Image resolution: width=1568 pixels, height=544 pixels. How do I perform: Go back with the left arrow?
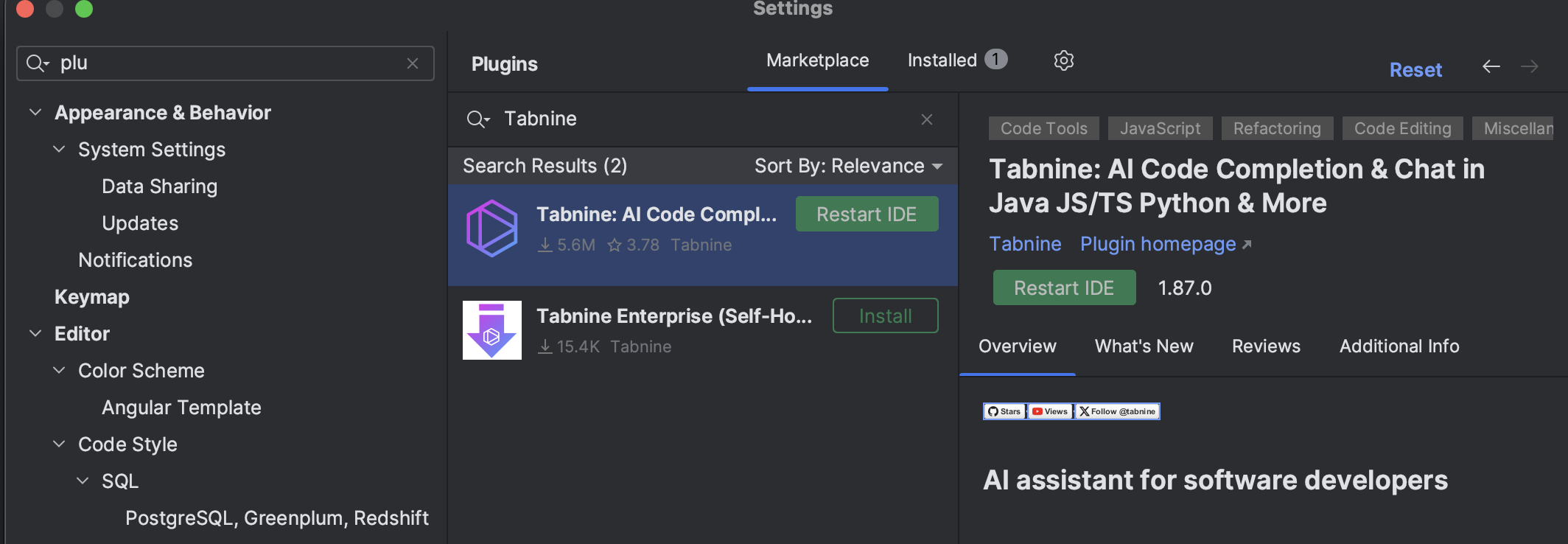click(1491, 67)
